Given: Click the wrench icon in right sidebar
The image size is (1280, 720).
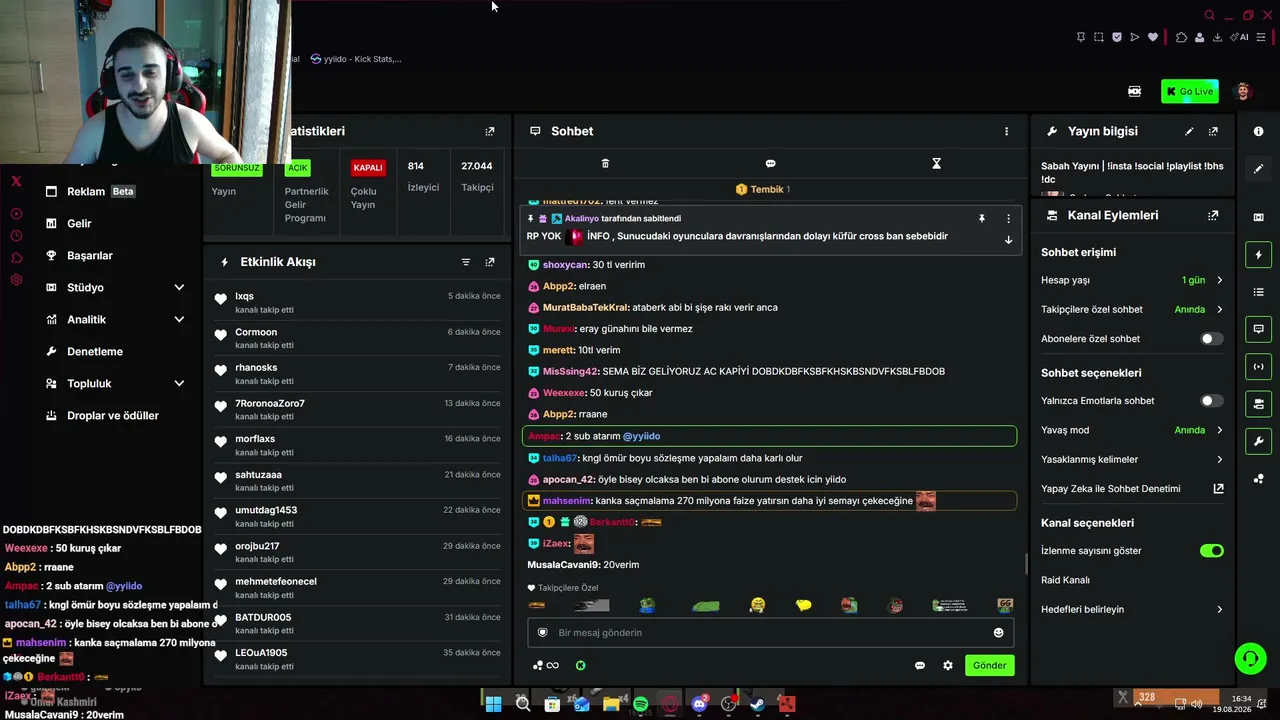Looking at the screenshot, I should (1258, 441).
